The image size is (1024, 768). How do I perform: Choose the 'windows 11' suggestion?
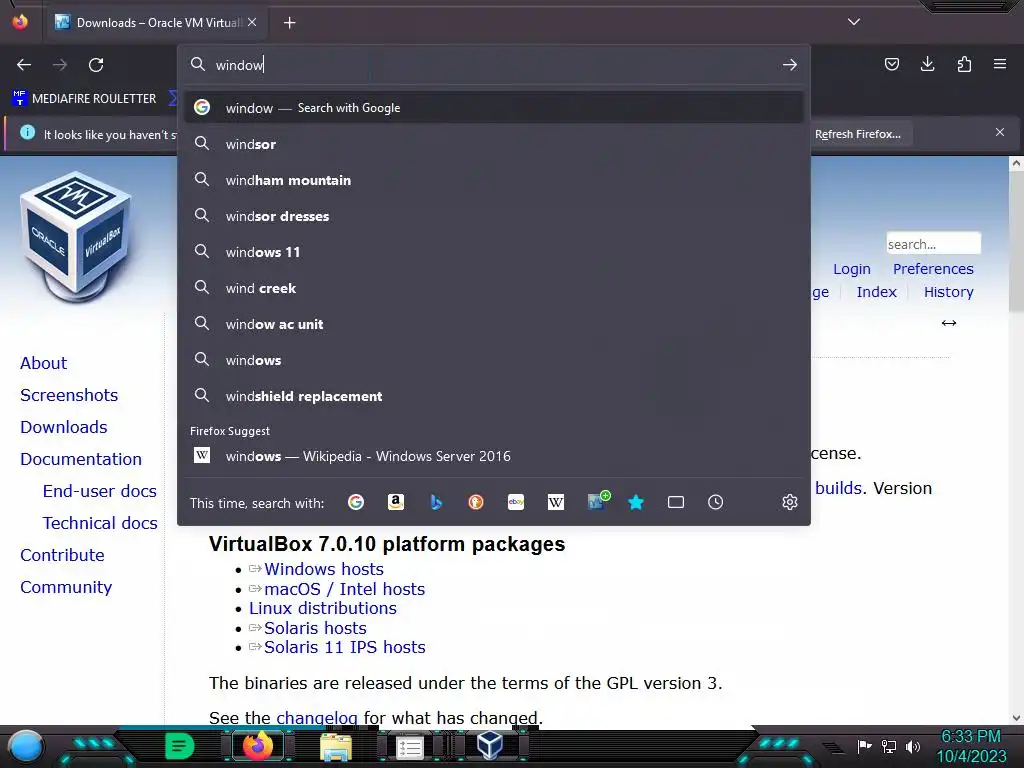pyautogui.click(x=494, y=251)
